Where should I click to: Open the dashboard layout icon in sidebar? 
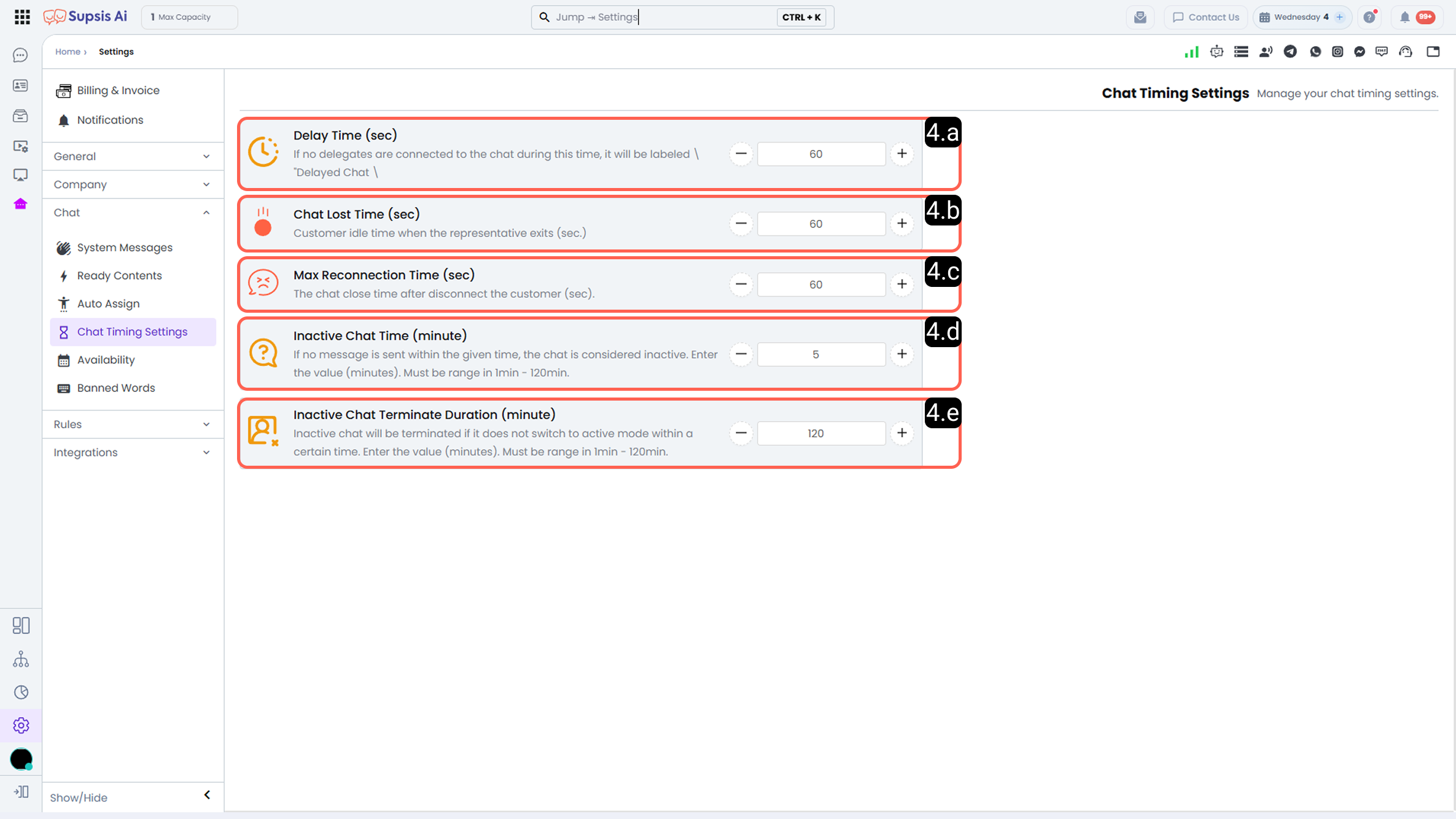(x=21, y=625)
